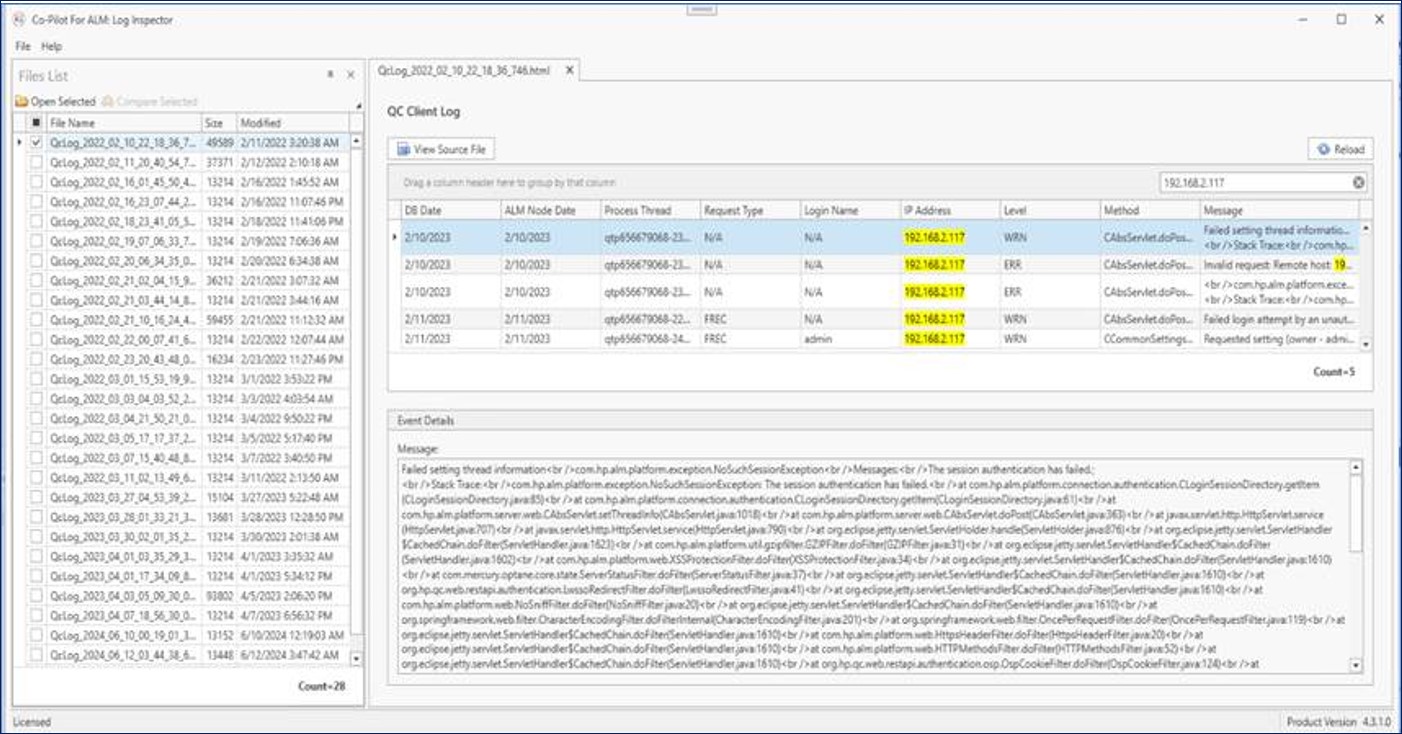The width and height of the screenshot is (1402, 734).
Task: Log grid scrollbar up arrow
Action: click(1365, 228)
